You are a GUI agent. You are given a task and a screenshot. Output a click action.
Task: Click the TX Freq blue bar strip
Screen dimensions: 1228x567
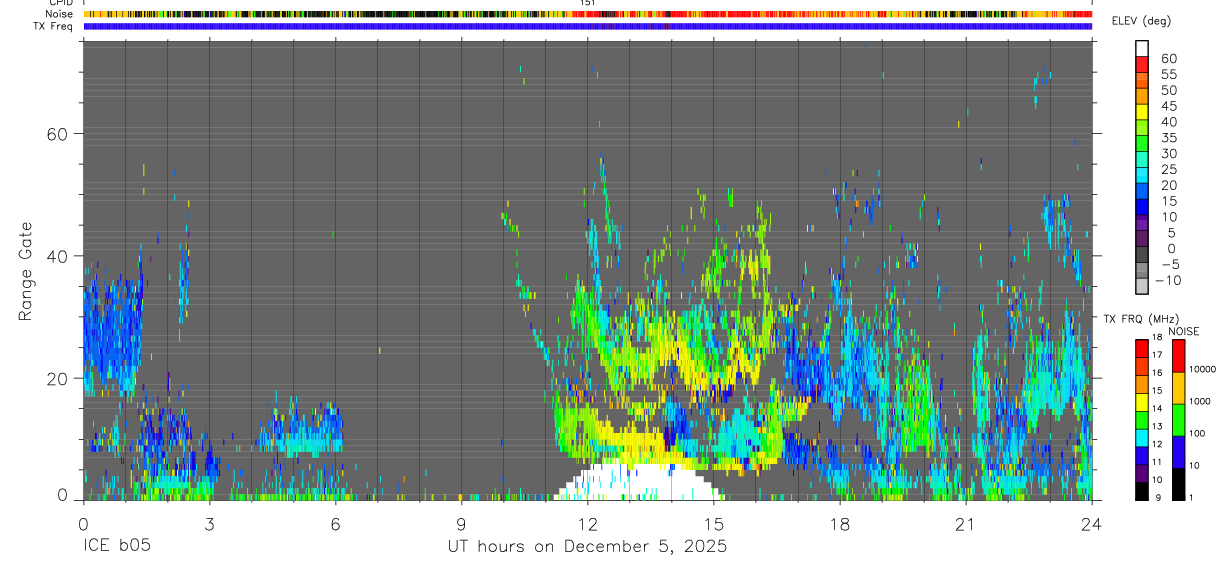pos(588,26)
